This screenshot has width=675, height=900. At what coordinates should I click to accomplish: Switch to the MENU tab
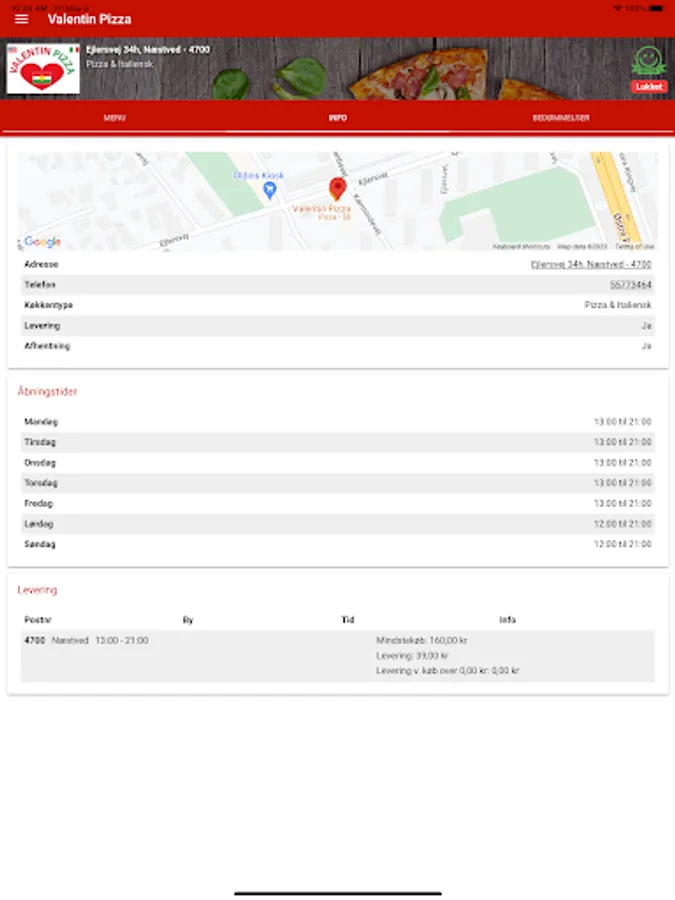click(114, 118)
